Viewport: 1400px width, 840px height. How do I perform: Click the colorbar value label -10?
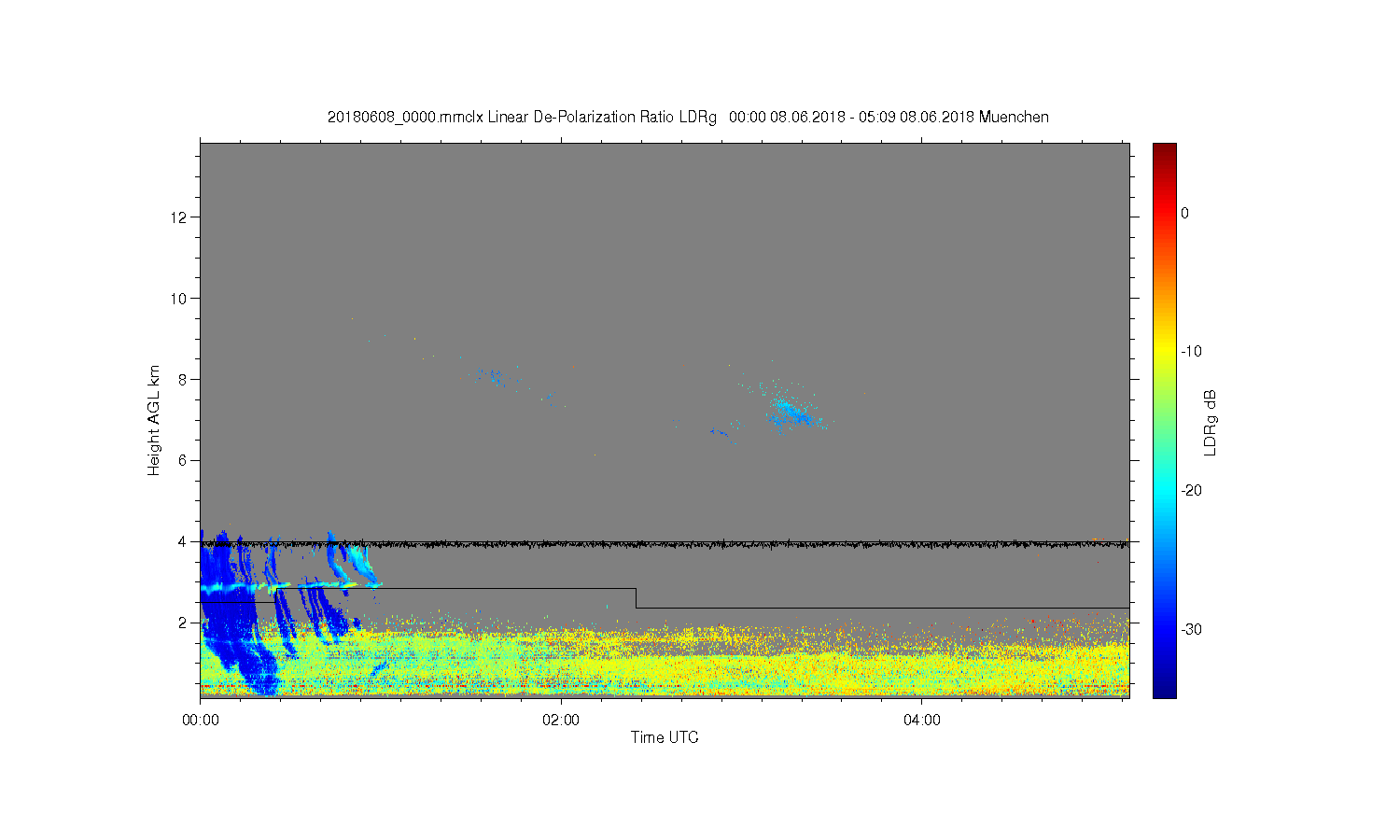[1191, 352]
